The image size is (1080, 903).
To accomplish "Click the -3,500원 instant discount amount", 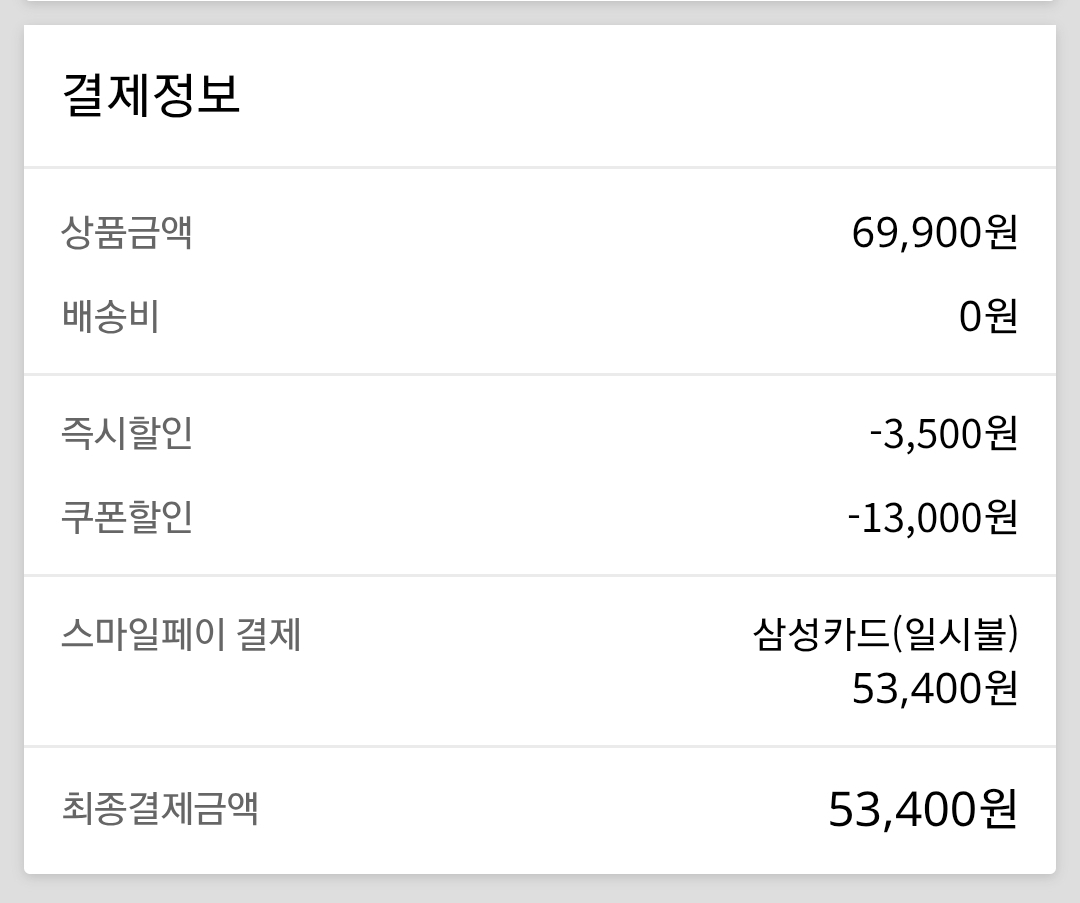I will 943,434.
